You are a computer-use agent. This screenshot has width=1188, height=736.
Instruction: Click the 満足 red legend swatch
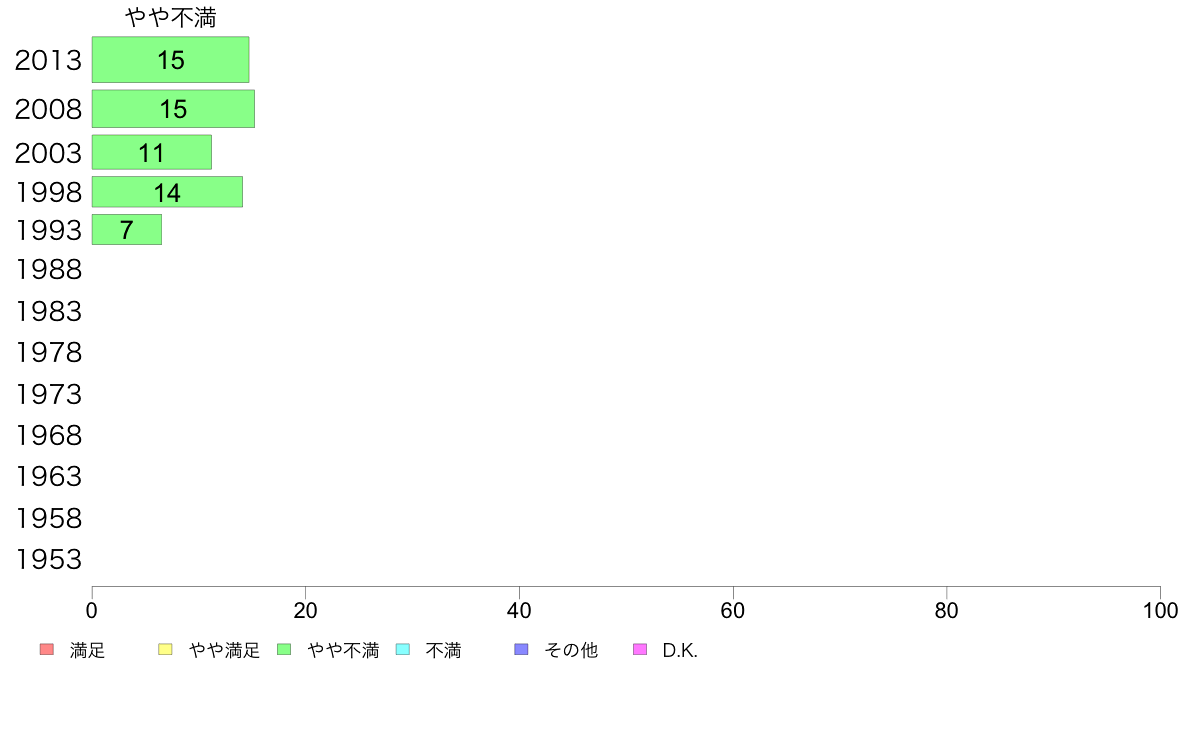pyautogui.click(x=47, y=650)
